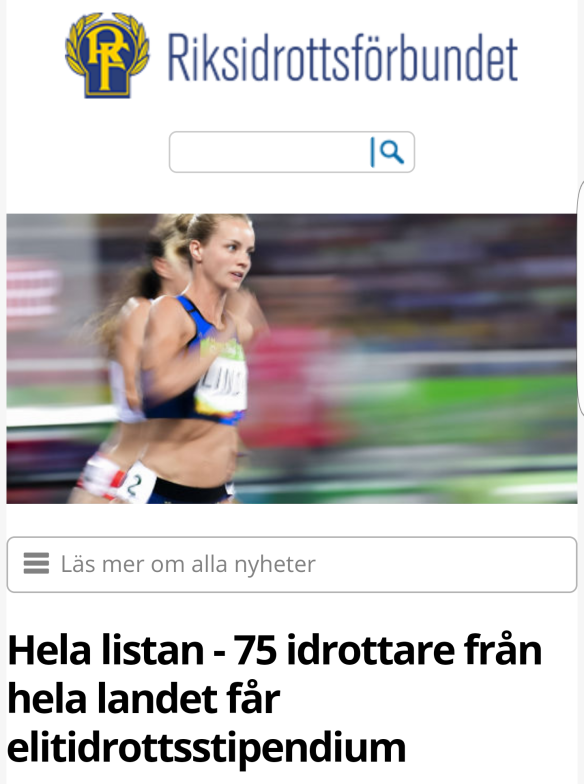Click the magnifying glass search icon

pos(392,152)
